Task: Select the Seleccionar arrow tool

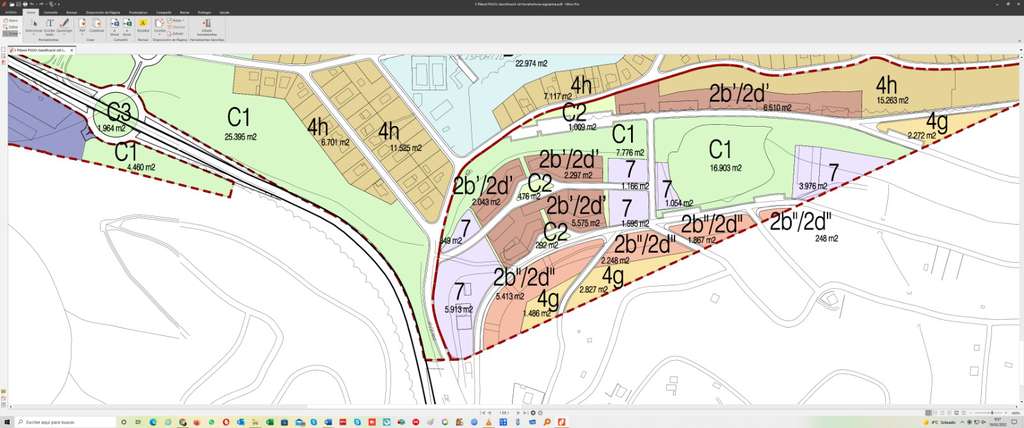Action: [x=33, y=24]
